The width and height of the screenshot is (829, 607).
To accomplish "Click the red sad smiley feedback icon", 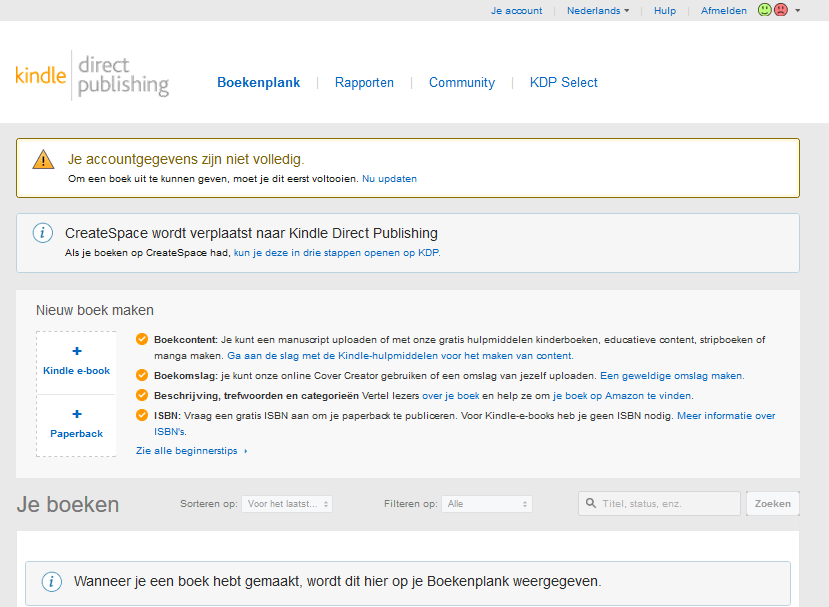I will coord(781,10).
